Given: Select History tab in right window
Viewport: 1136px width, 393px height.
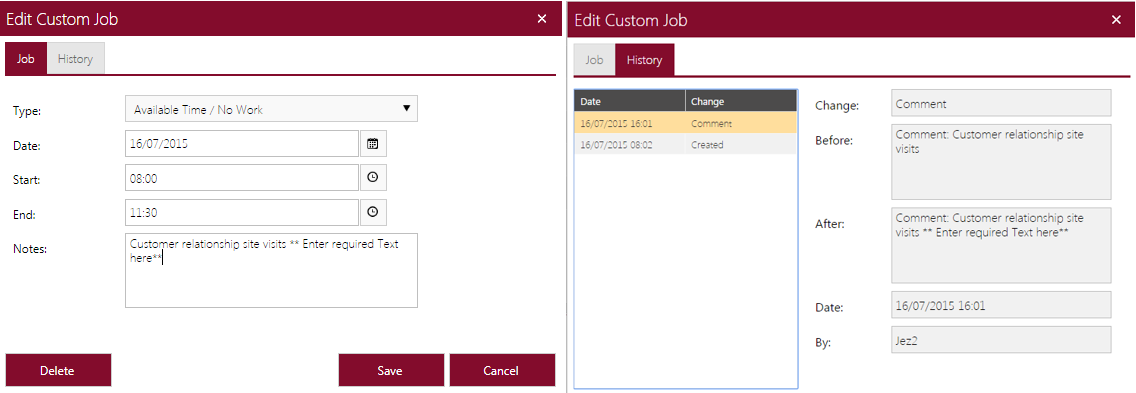Looking at the screenshot, I should (644, 60).
